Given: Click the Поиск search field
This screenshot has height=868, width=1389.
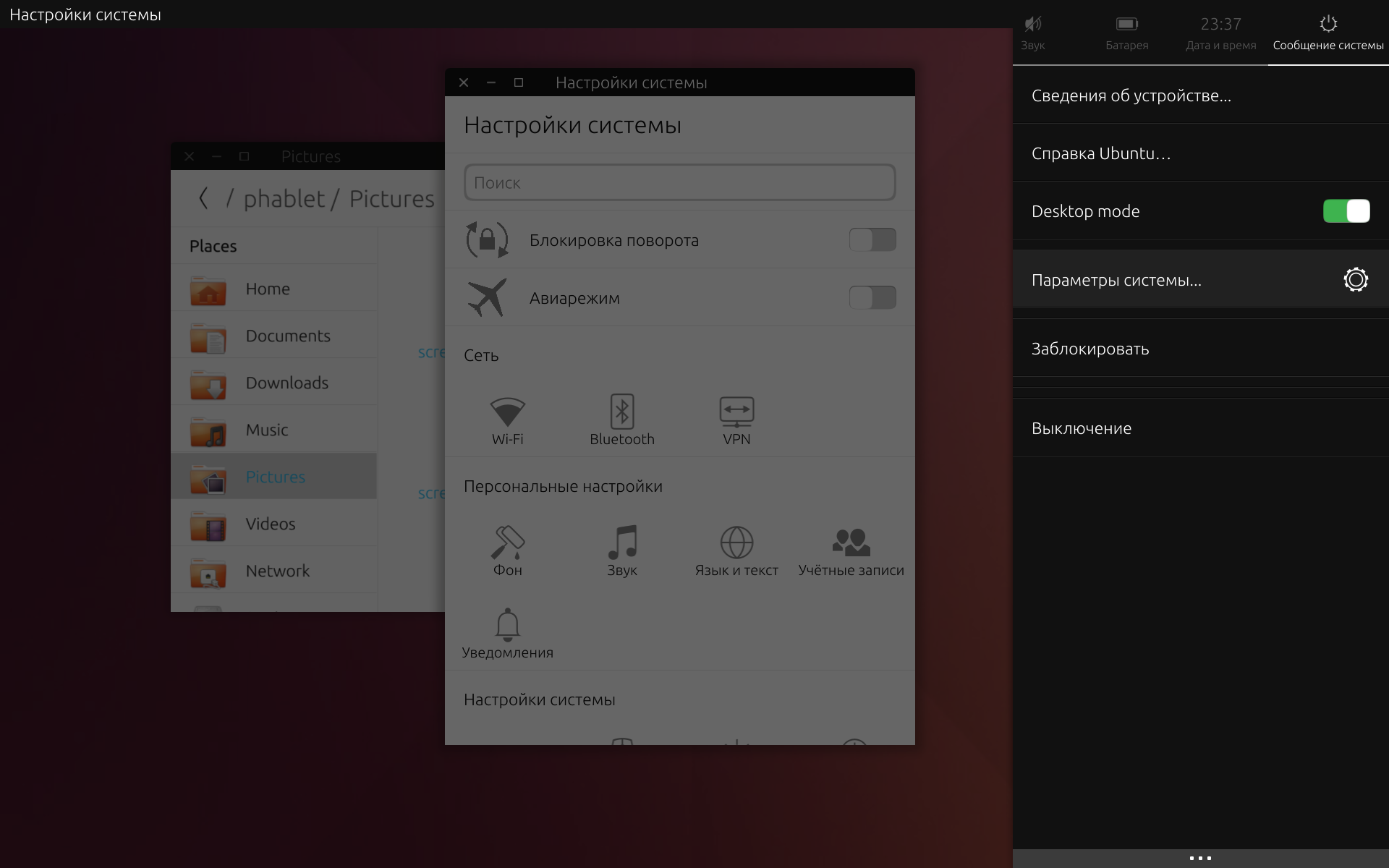Looking at the screenshot, I should coord(679,182).
